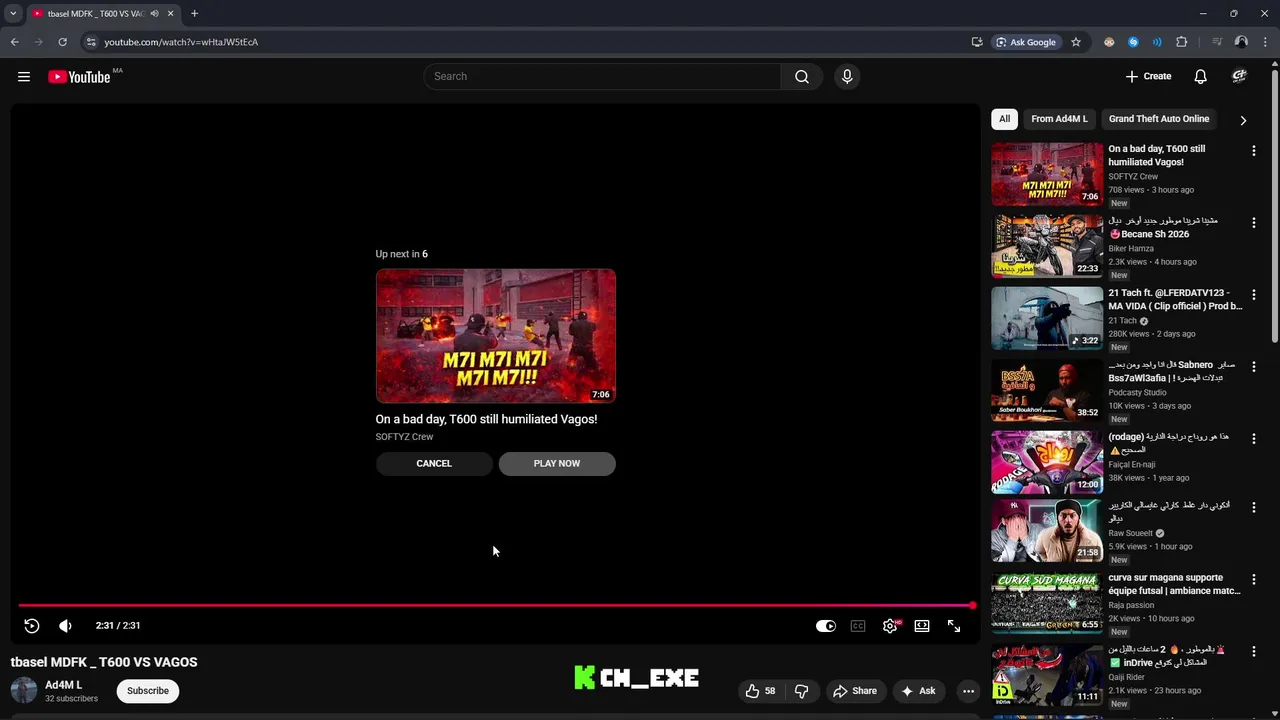1280x720 pixels.
Task: View site information icon in address bar
Action: pos(90,42)
